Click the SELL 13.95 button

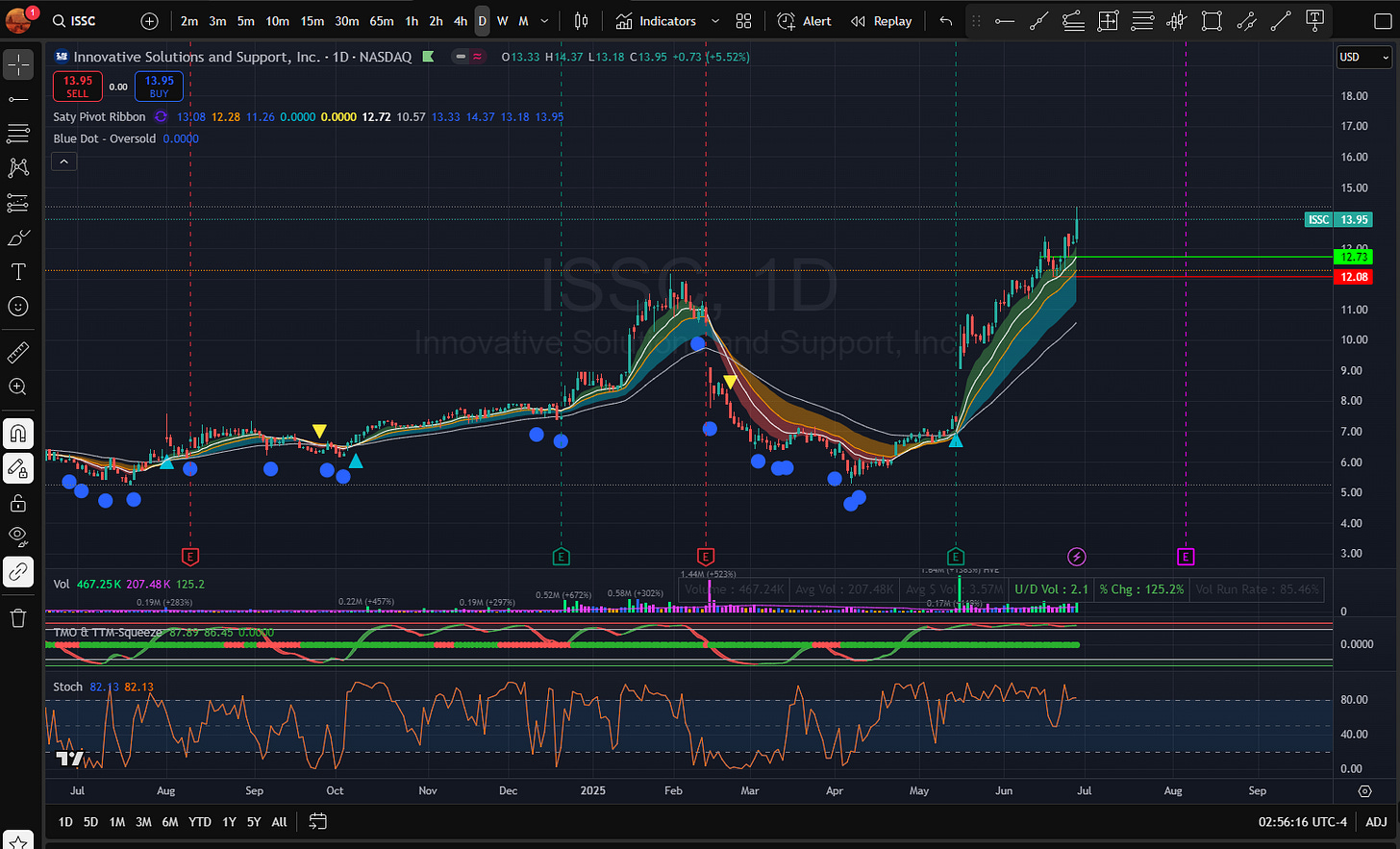point(78,87)
